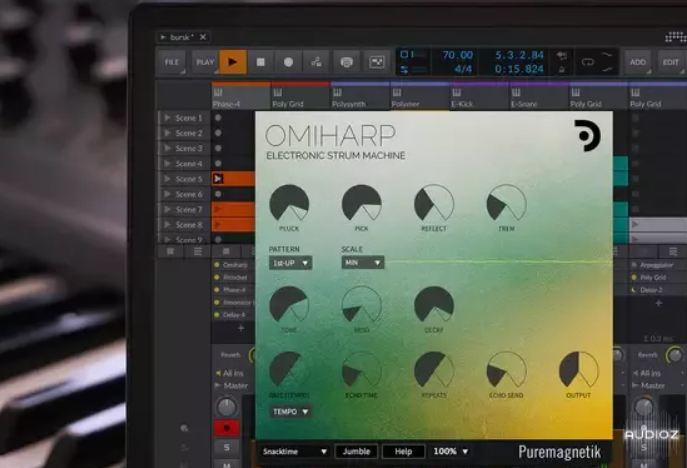687x468 pixels.
Task: Arm recording with the record button
Action: click(x=288, y=62)
